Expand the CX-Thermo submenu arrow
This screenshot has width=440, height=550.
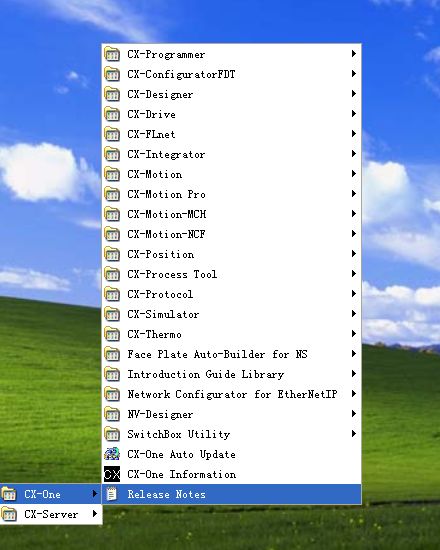pos(354,334)
